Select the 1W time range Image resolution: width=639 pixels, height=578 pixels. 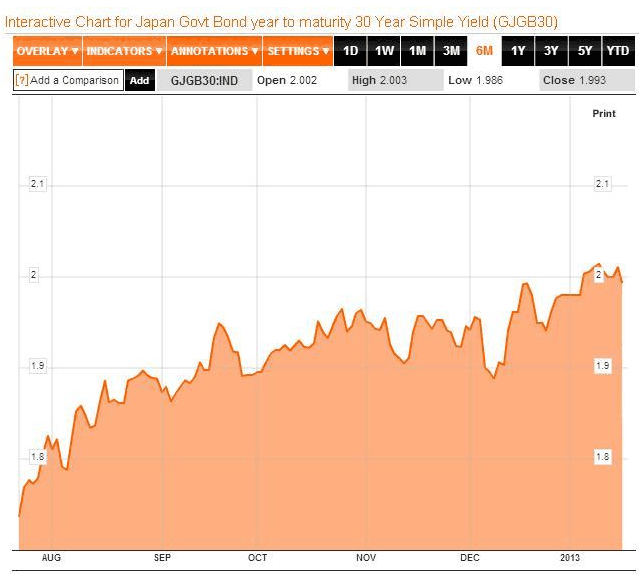384,51
